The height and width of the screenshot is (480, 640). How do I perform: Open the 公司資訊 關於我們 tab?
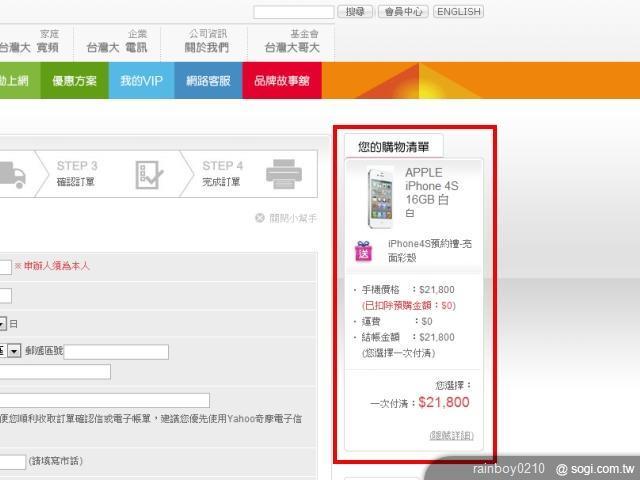207,42
